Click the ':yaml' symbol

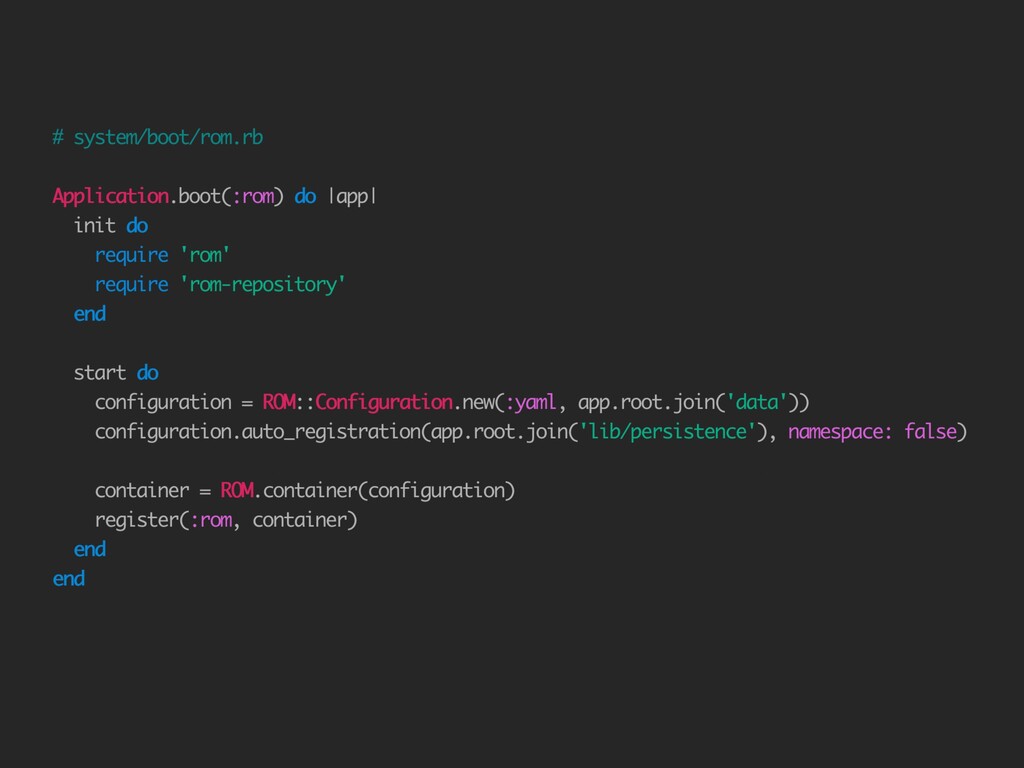(531, 402)
